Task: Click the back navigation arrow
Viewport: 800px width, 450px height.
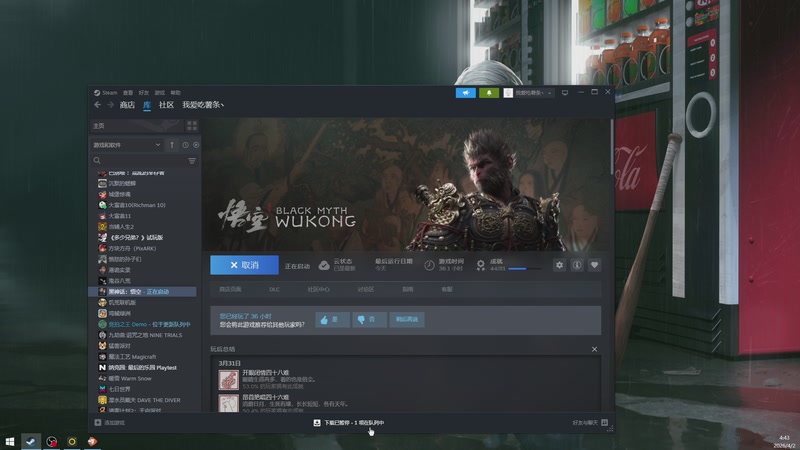Action: (x=97, y=105)
